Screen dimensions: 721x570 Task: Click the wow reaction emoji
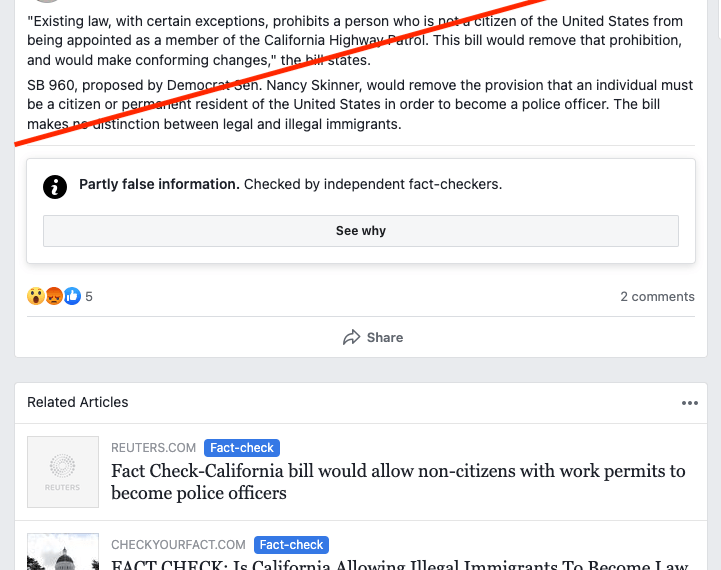click(36, 296)
